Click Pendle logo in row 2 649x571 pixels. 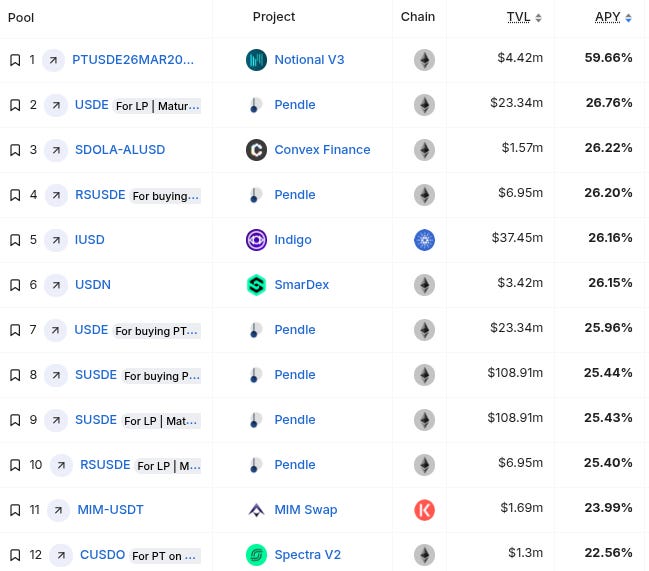pyautogui.click(x=255, y=105)
